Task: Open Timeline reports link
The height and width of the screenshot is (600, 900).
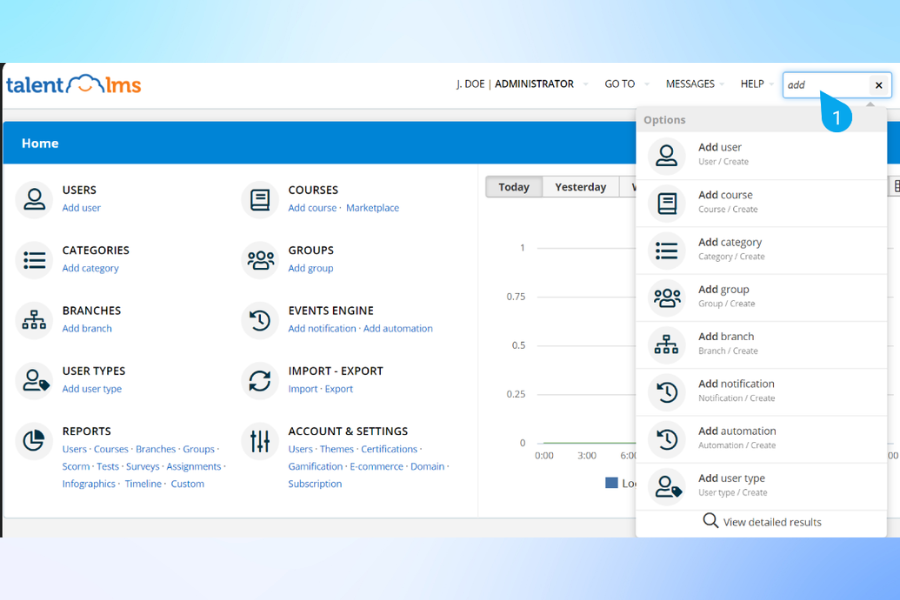Action: (143, 483)
